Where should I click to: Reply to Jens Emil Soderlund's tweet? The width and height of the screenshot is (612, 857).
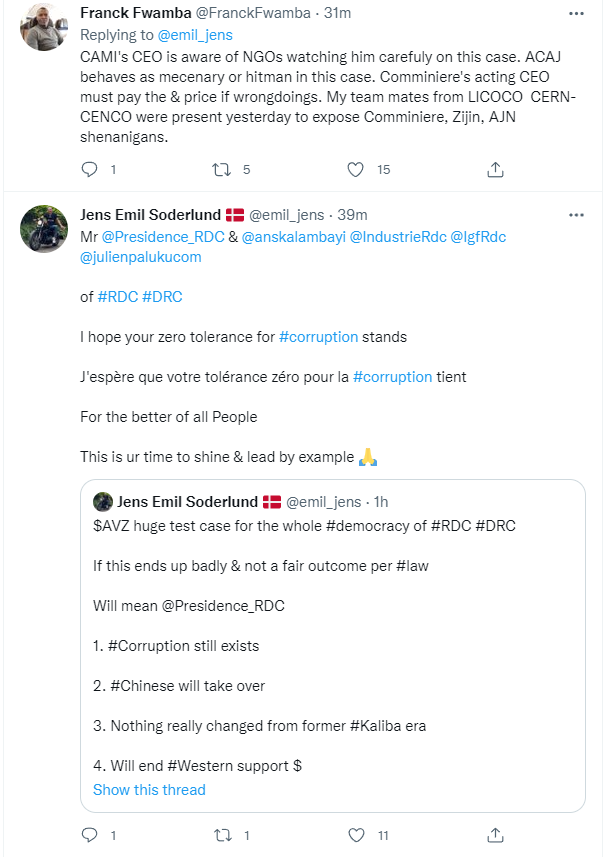(90, 835)
